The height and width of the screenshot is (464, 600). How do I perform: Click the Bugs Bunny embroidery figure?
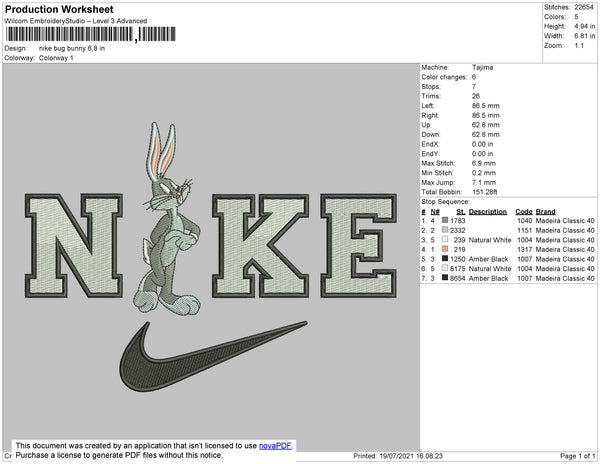167,219
